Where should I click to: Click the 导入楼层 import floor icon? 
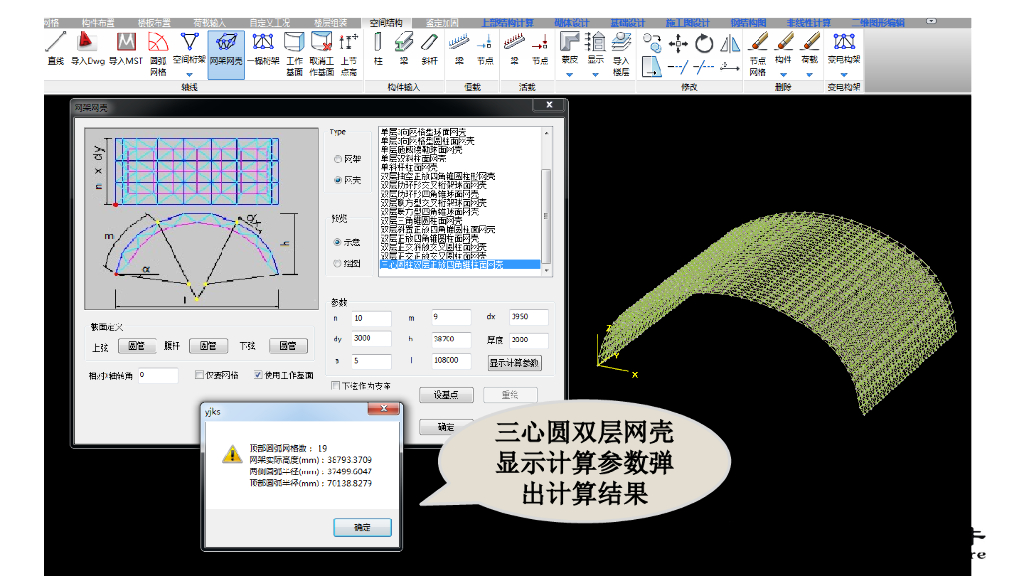[x=621, y=50]
